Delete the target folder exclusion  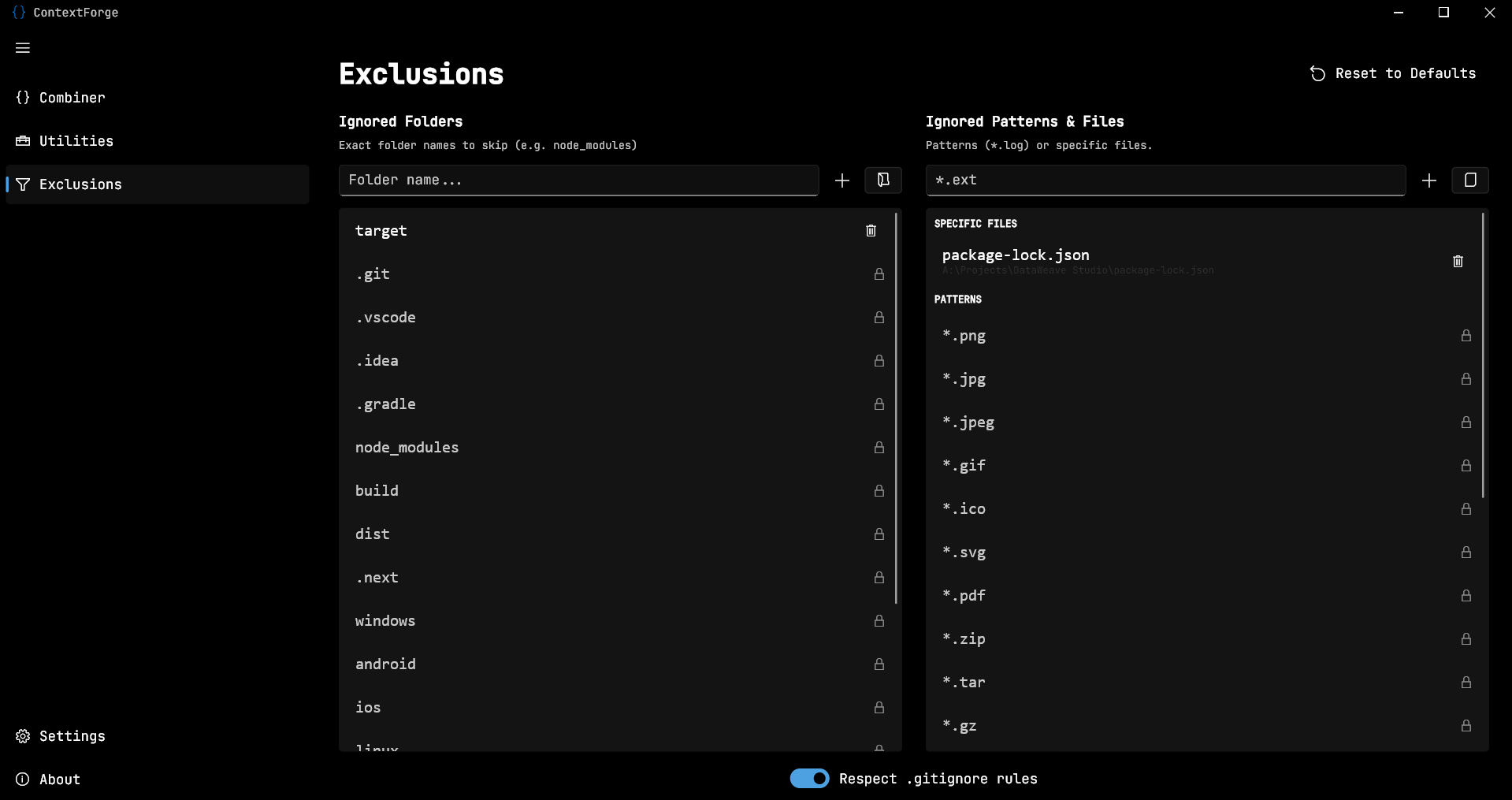point(871,230)
